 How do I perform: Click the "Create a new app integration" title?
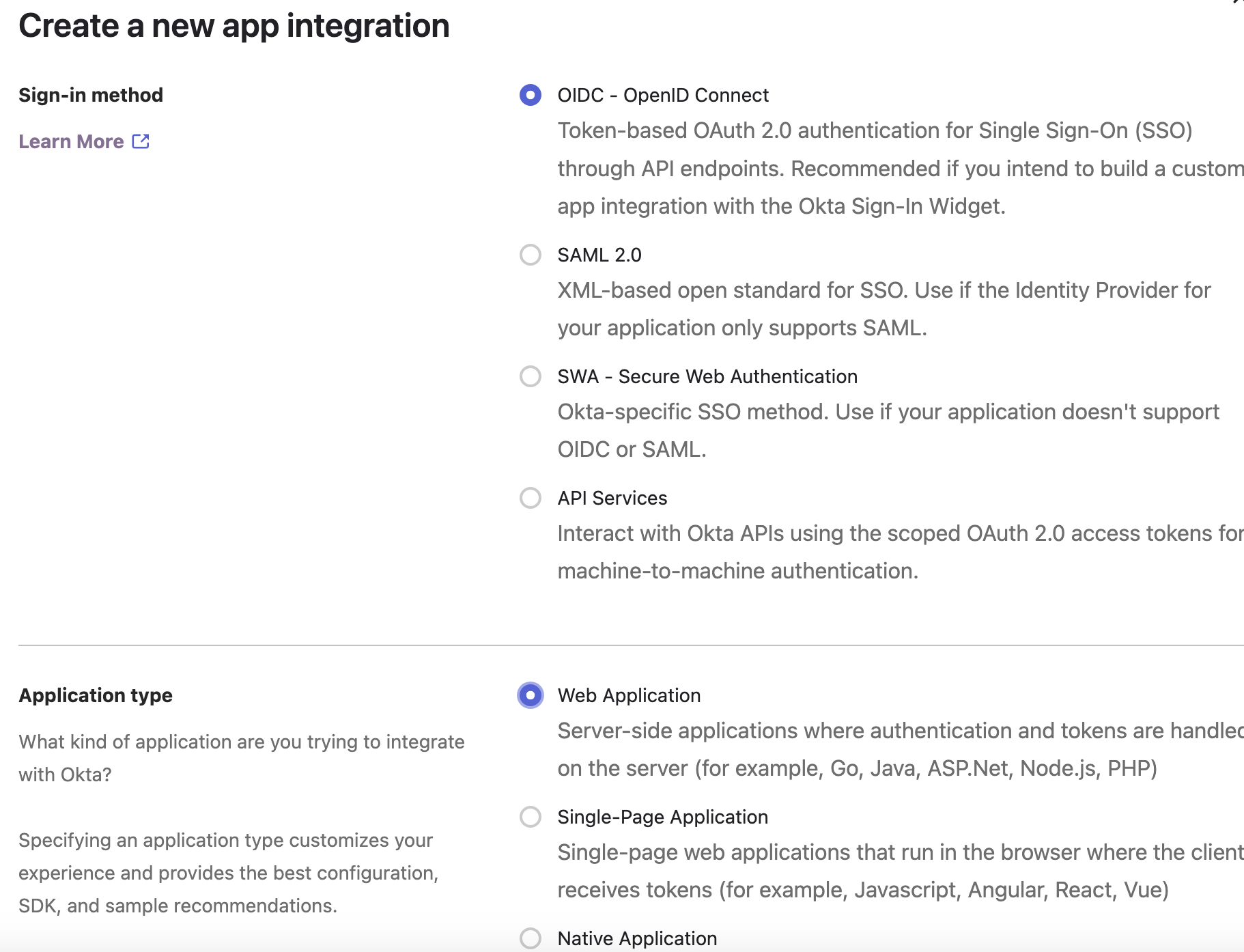coord(234,26)
